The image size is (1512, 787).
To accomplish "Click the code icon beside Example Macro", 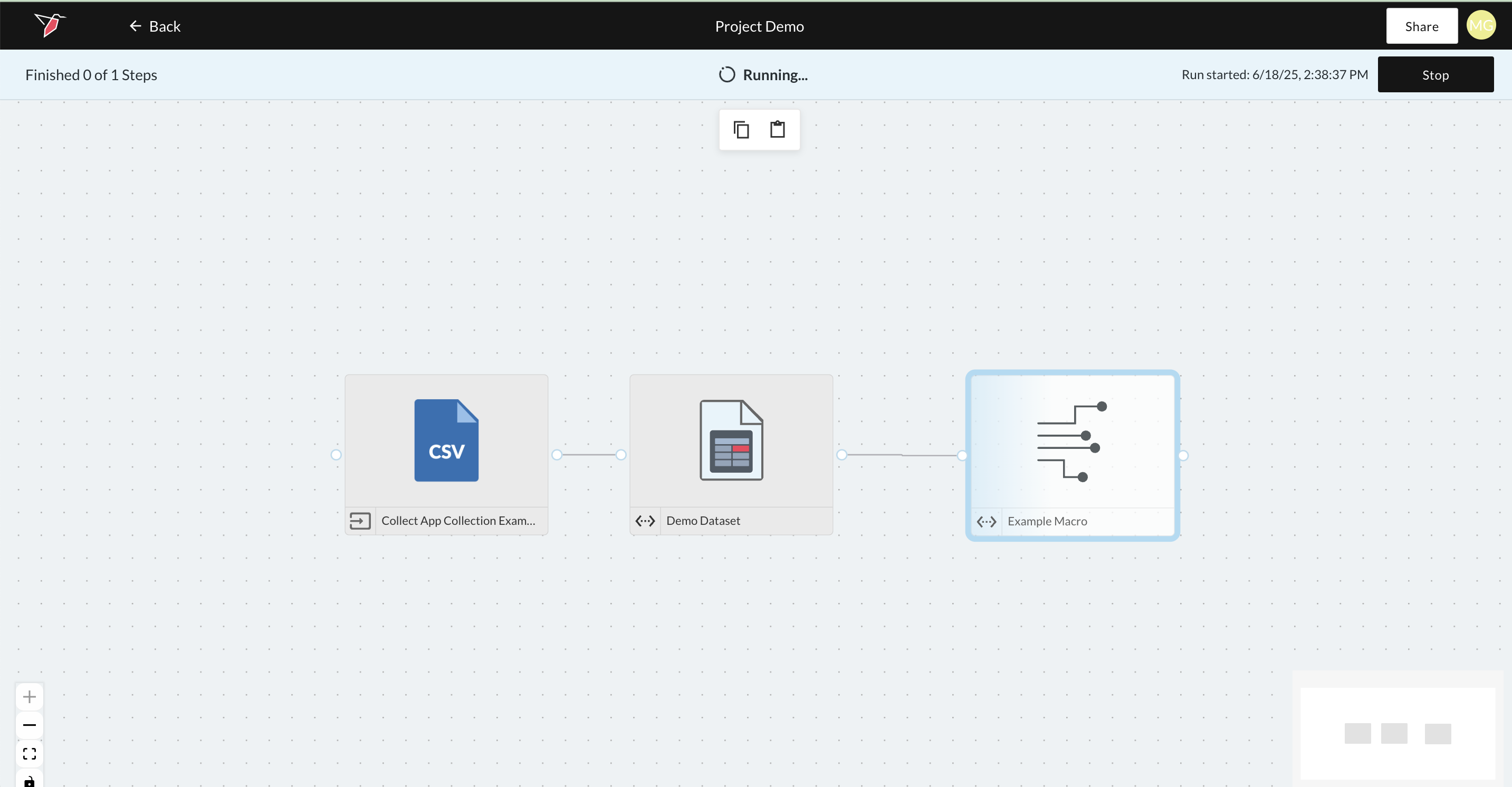I will click(x=986, y=522).
